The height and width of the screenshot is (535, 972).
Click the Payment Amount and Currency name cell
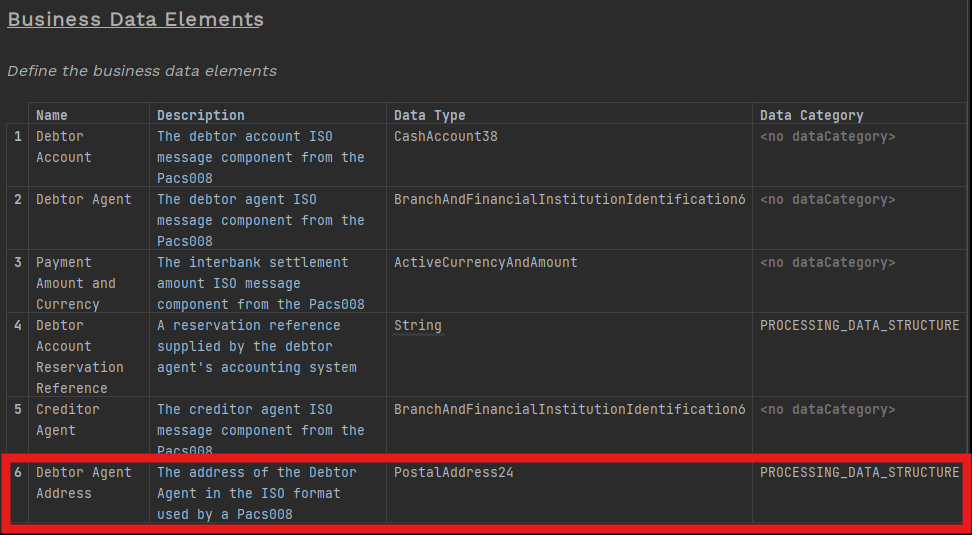click(75, 283)
